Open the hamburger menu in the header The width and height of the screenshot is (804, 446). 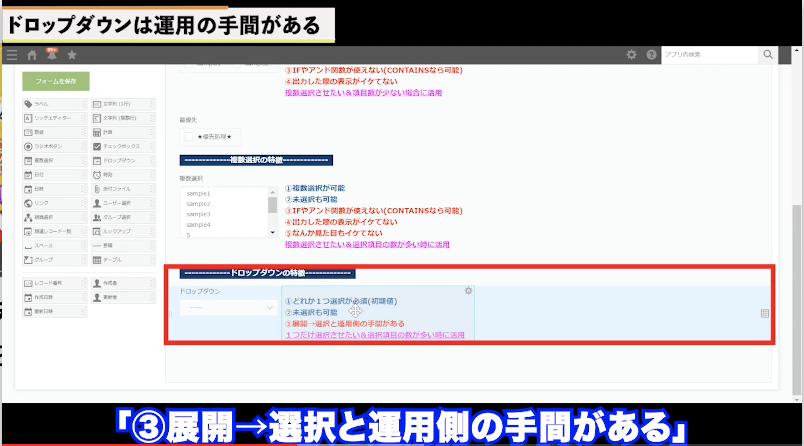tap(11, 55)
